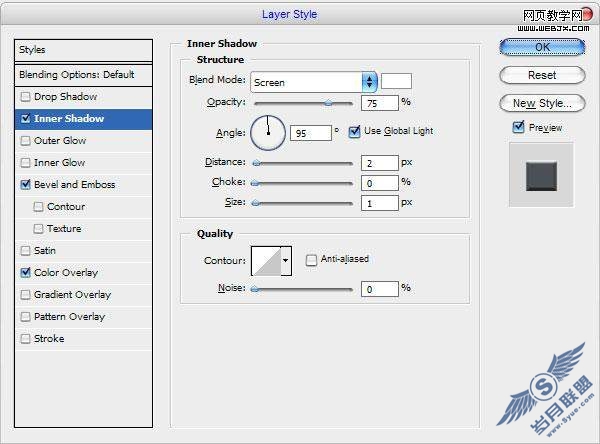The height and width of the screenshot is (444, 600).
Task: Click the OK button
Action: 542,47
